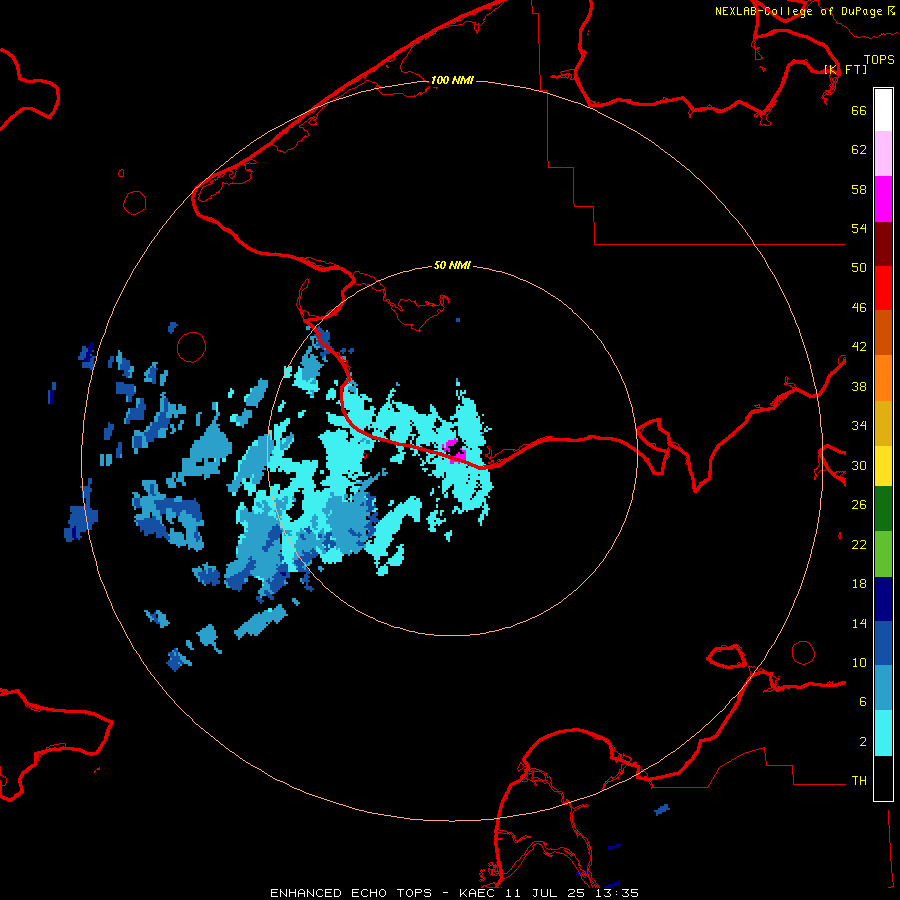Click the legend value 2

pos(863,741)
